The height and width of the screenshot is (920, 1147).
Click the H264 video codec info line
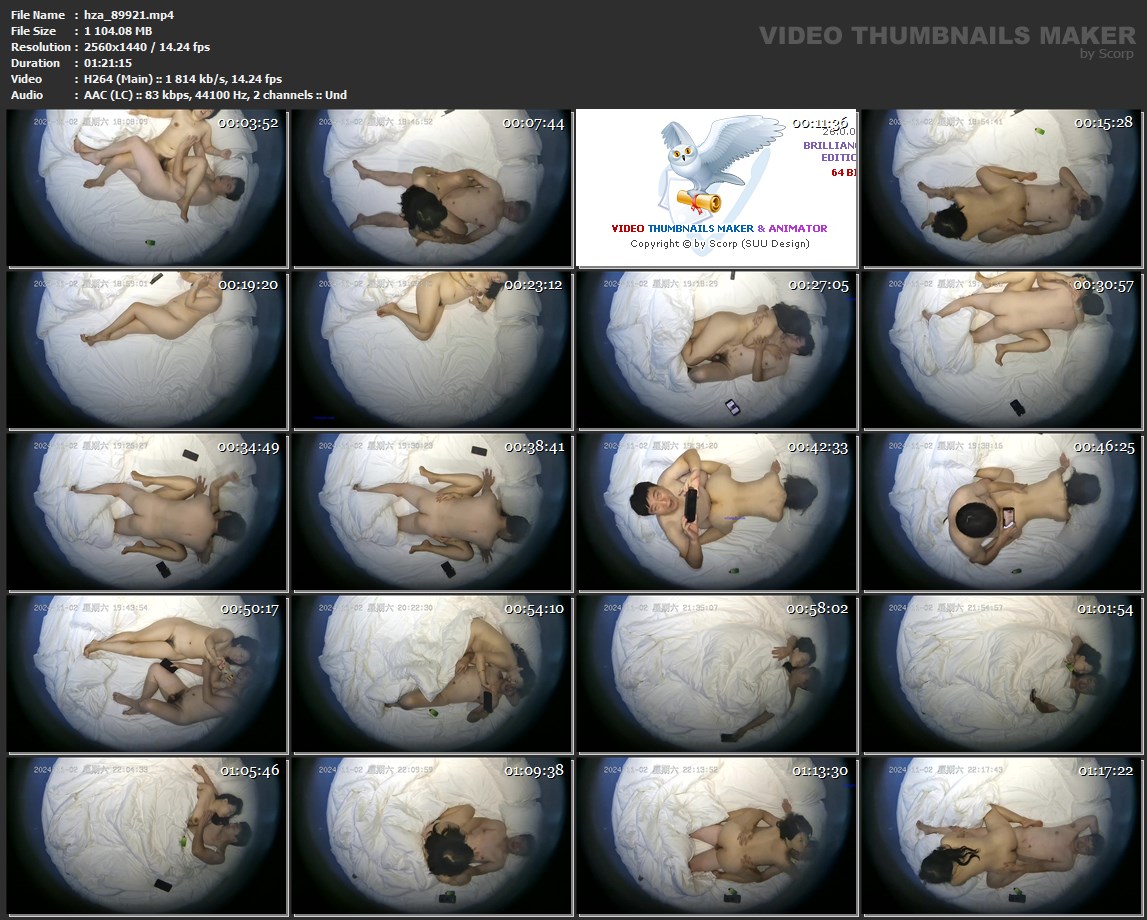coord(178,79)
